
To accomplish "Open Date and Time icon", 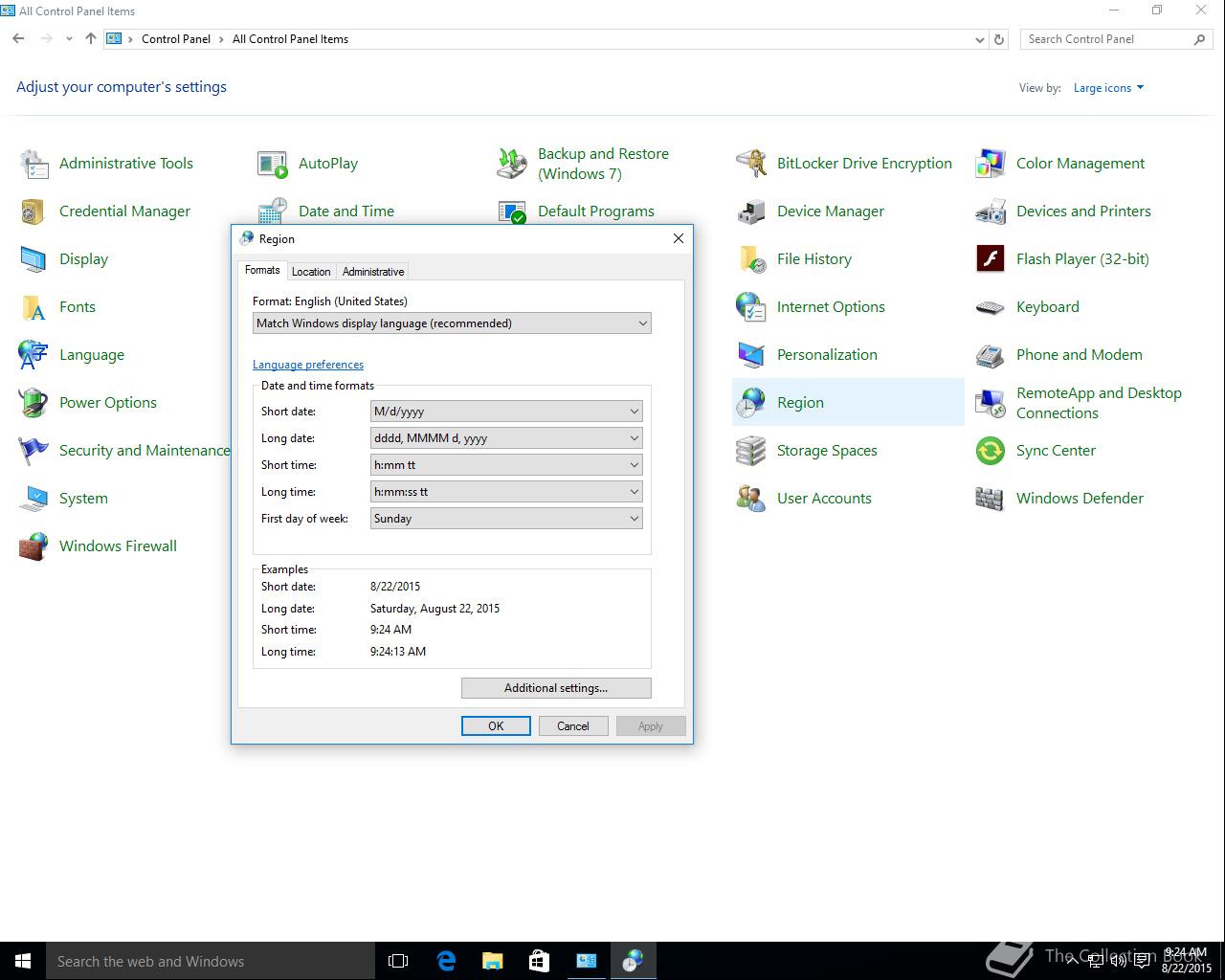I will [x=273, y=212].
